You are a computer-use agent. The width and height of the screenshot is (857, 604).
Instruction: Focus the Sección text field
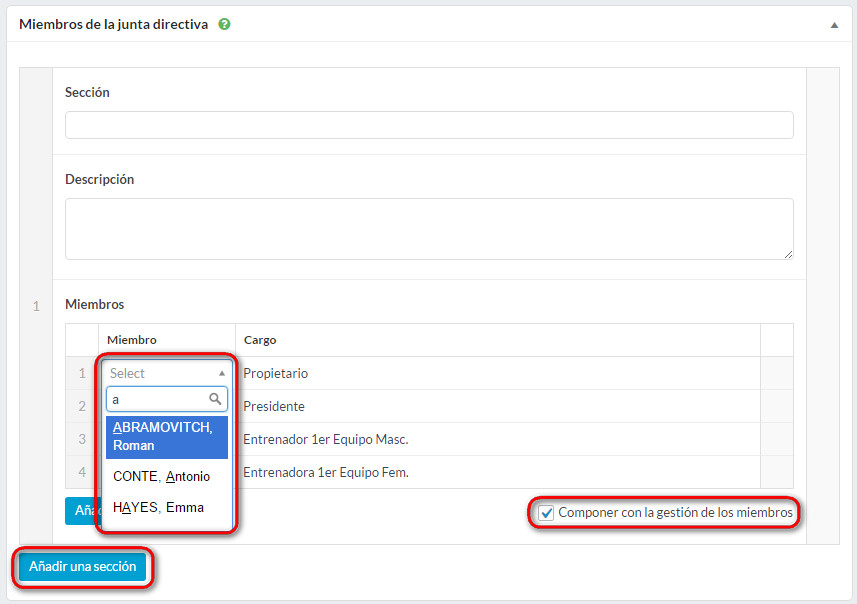(x=429, y=125)
